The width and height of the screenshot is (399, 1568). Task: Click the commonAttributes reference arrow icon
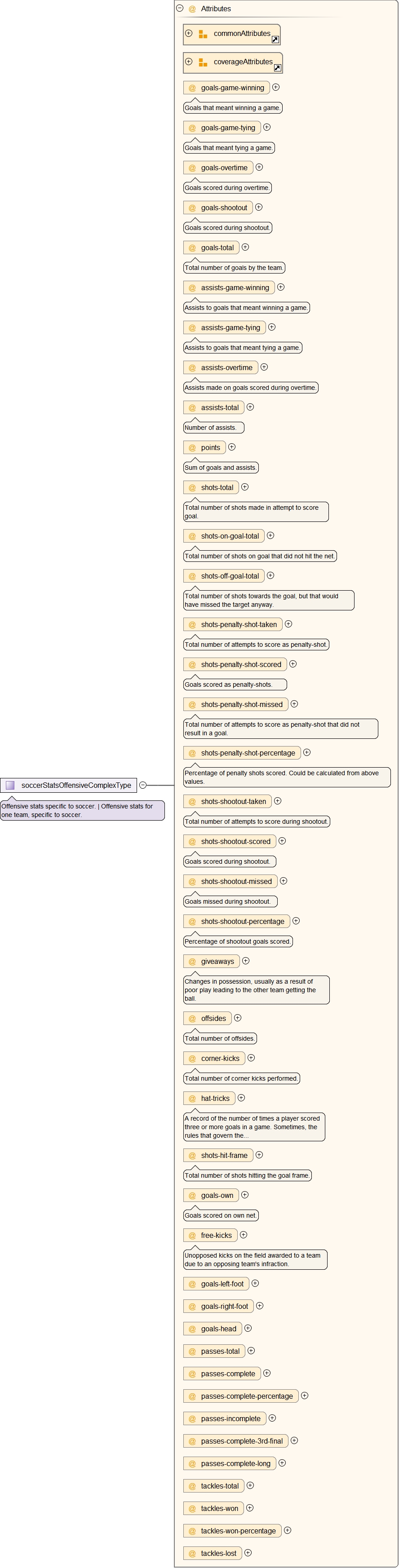coord(275,40)
